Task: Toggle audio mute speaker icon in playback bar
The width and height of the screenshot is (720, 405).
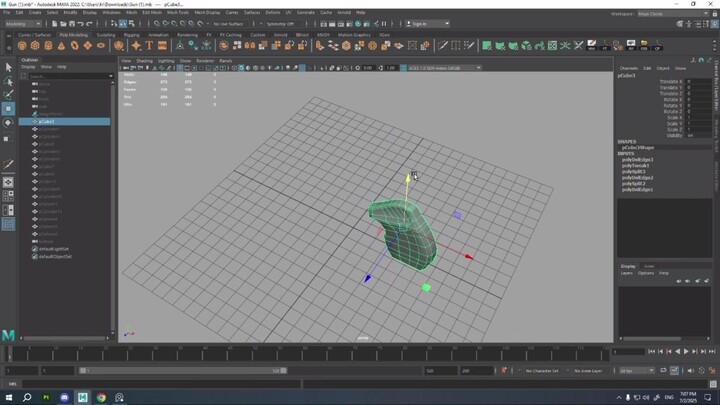Action: [x=691, y=371]
